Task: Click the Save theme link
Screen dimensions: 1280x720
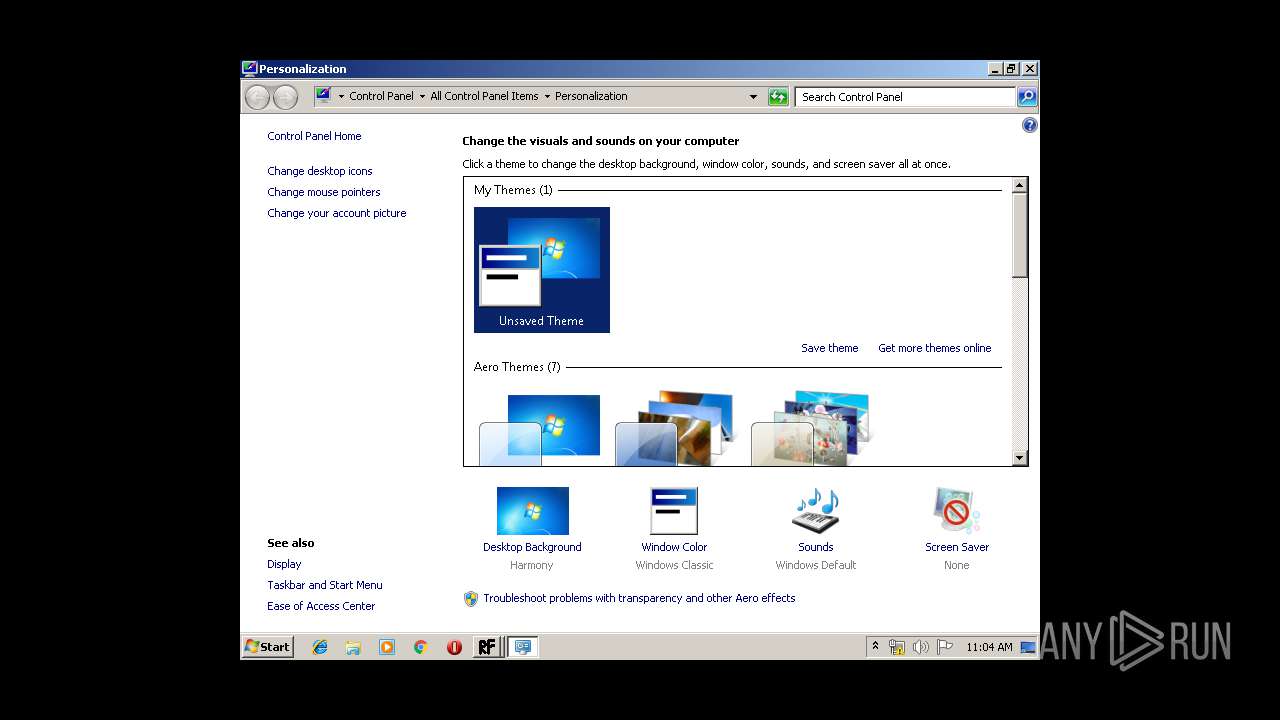Action: [x=829, y=348]
